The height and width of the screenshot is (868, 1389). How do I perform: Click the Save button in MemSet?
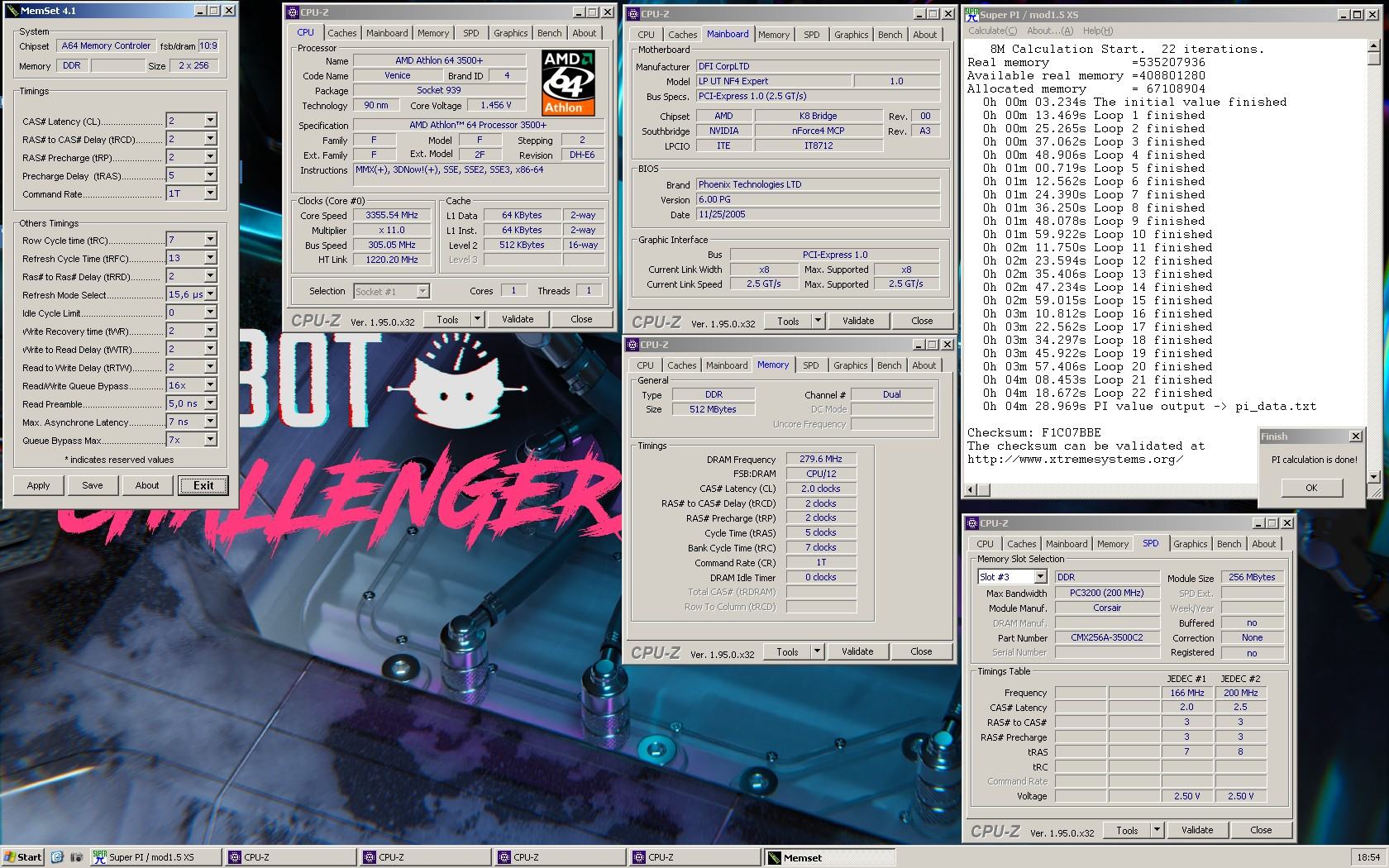pos(93,485)
